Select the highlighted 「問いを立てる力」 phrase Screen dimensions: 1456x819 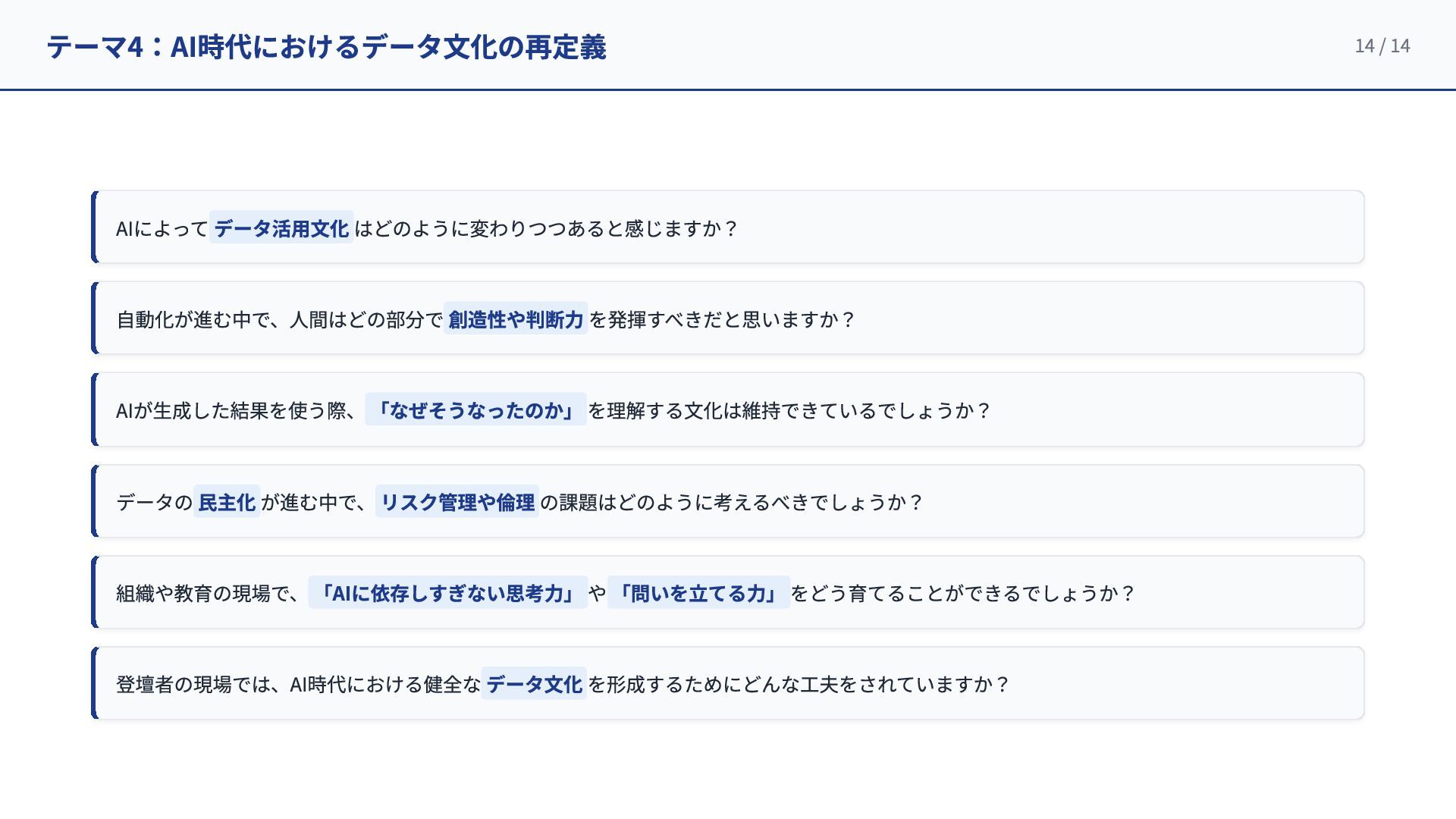(x=698, y=593)
